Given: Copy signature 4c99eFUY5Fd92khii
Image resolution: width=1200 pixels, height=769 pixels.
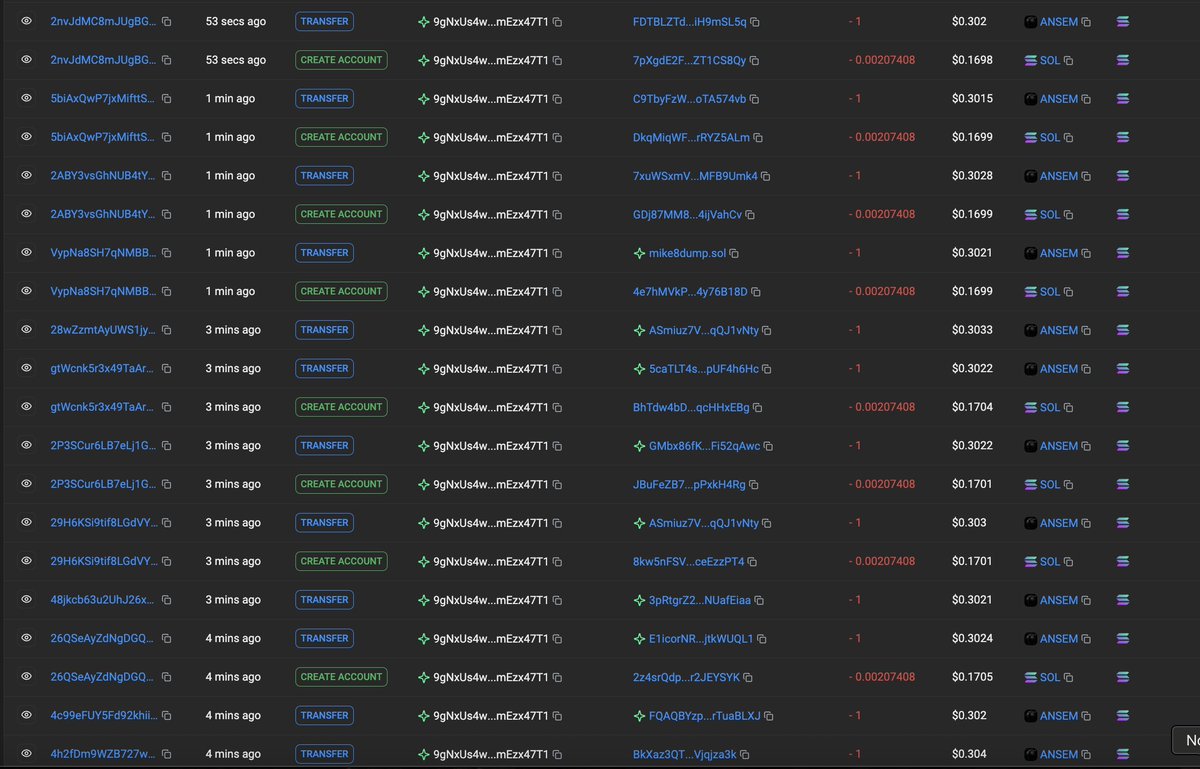Looking at the screenshot, I should (x=167, y=717).
